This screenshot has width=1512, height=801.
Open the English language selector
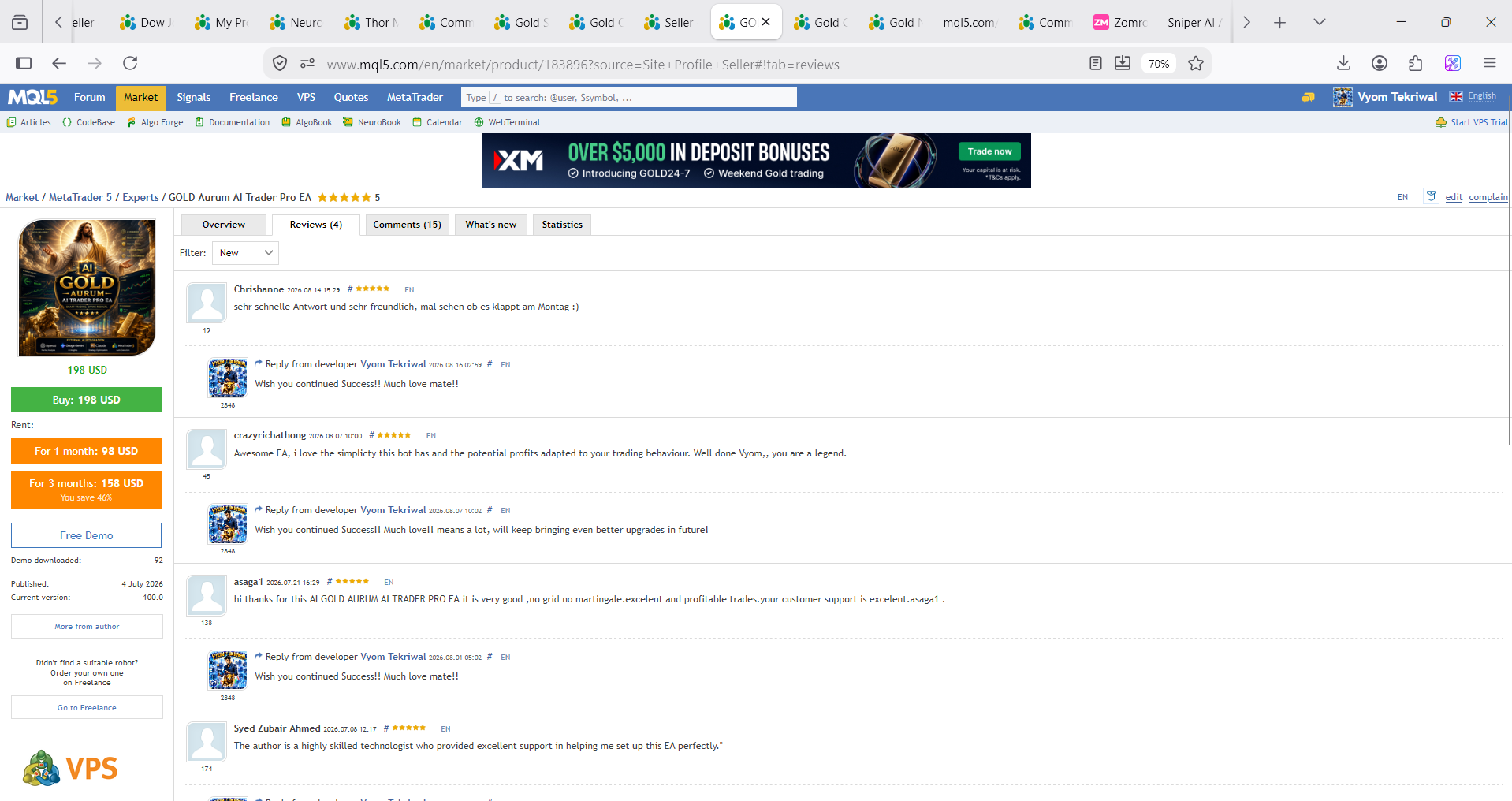point(1473,96)
